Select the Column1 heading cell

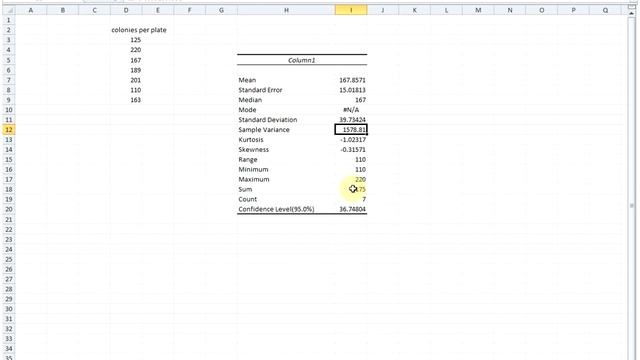point(302,60)
